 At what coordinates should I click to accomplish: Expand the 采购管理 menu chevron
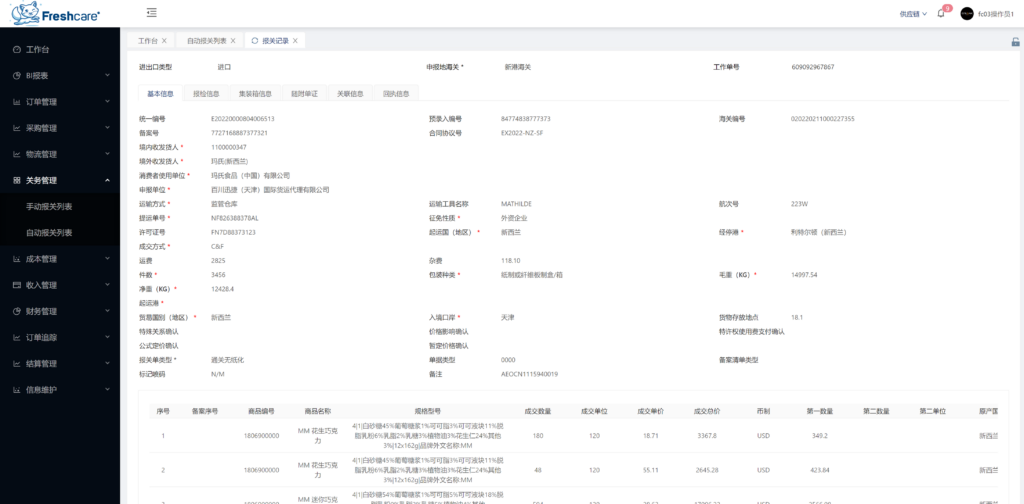(x=107, y=128)
